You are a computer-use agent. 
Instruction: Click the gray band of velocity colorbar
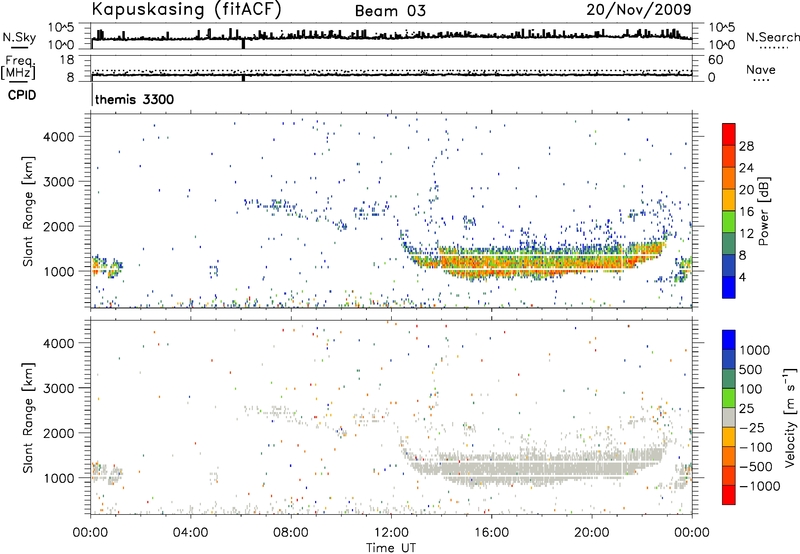pos(729,418)
